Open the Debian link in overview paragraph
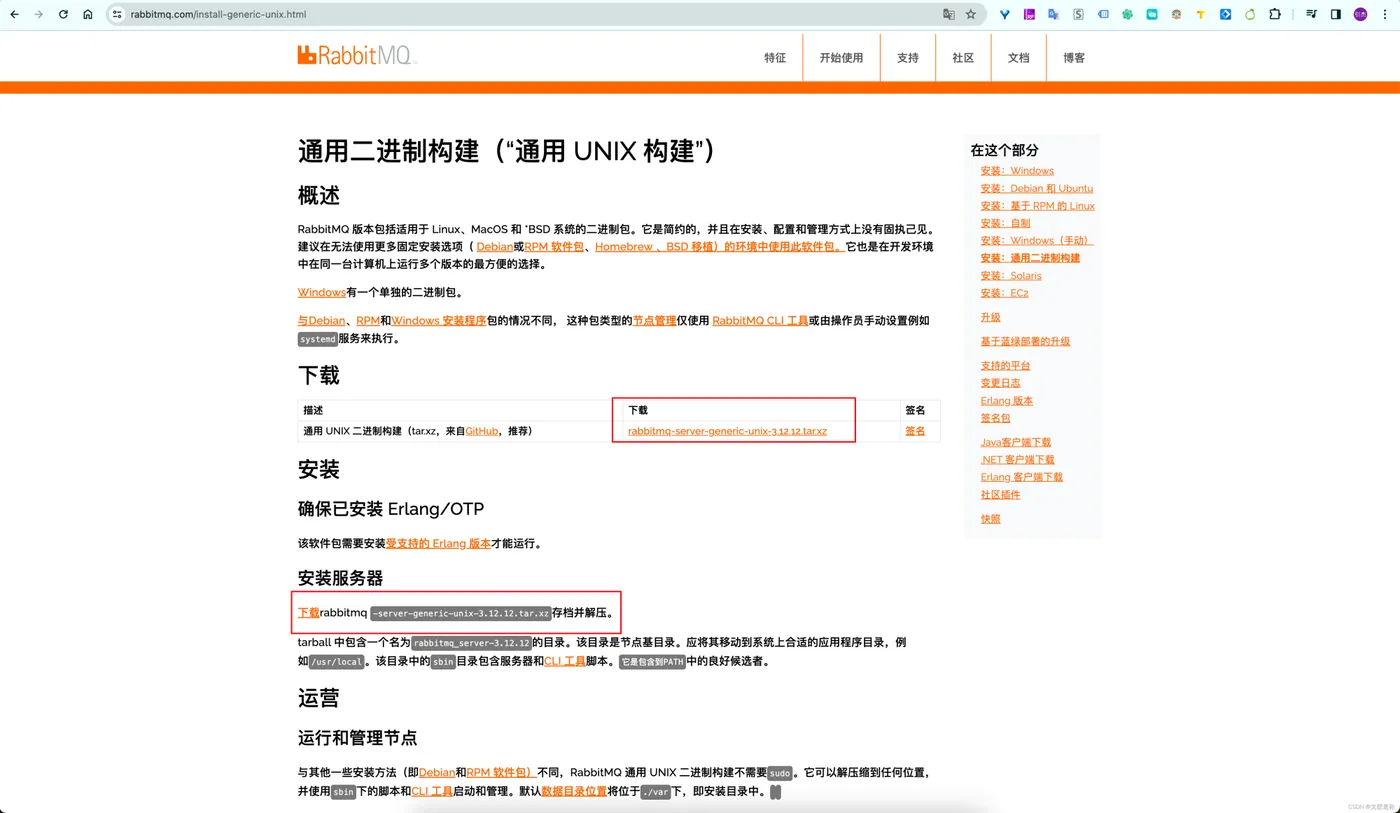 tap(495, 246)
